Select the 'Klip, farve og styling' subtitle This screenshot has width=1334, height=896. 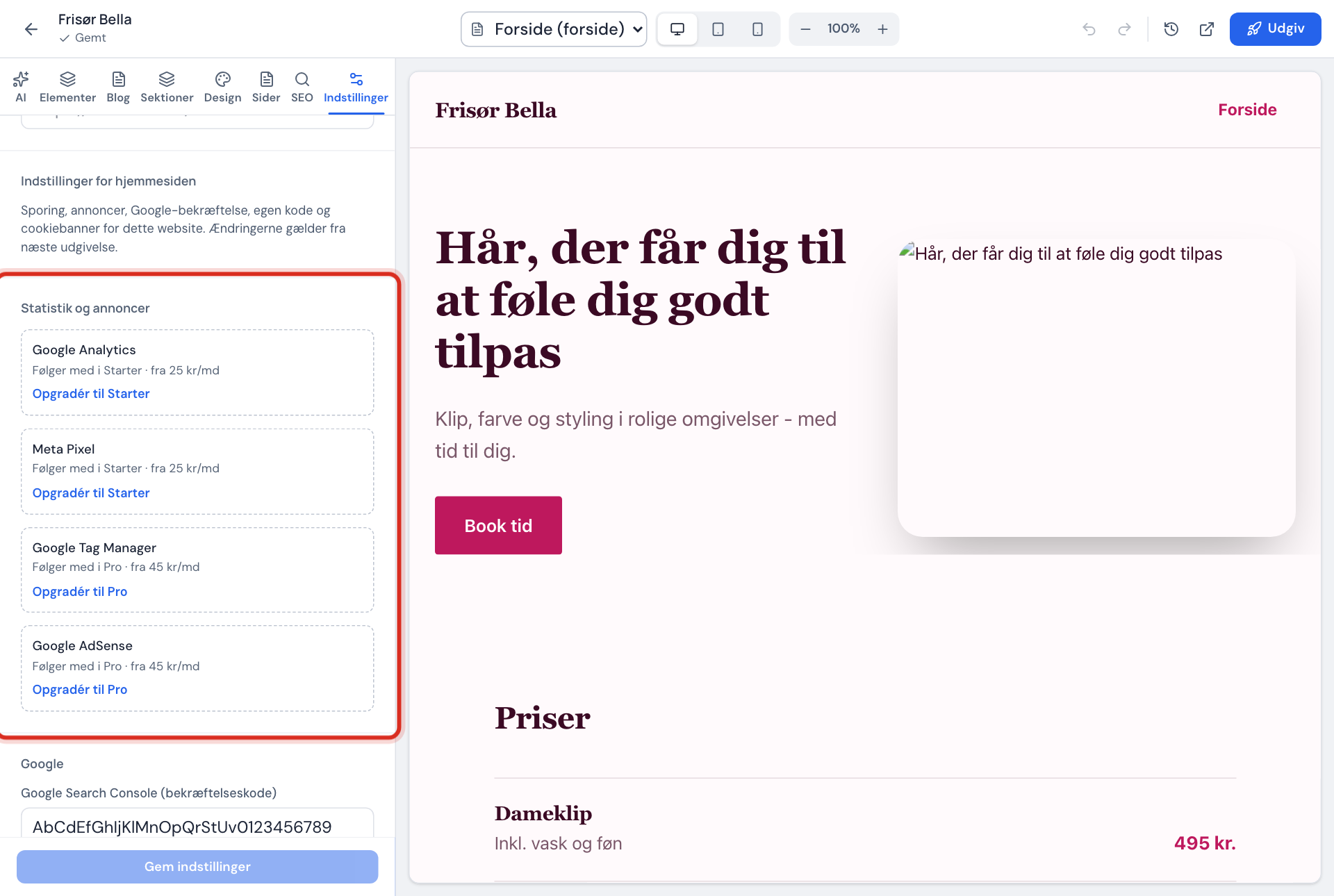click(636, 435)
